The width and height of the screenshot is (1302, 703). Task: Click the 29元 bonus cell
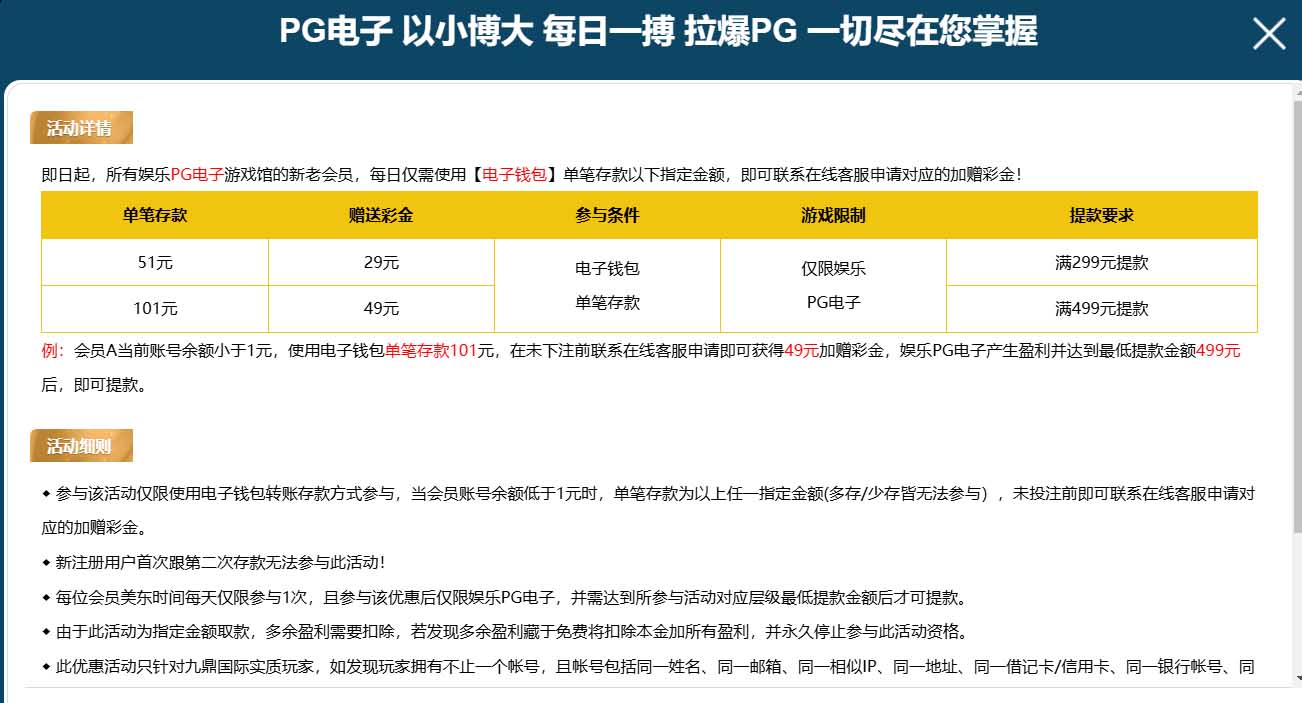coord(381,263)
